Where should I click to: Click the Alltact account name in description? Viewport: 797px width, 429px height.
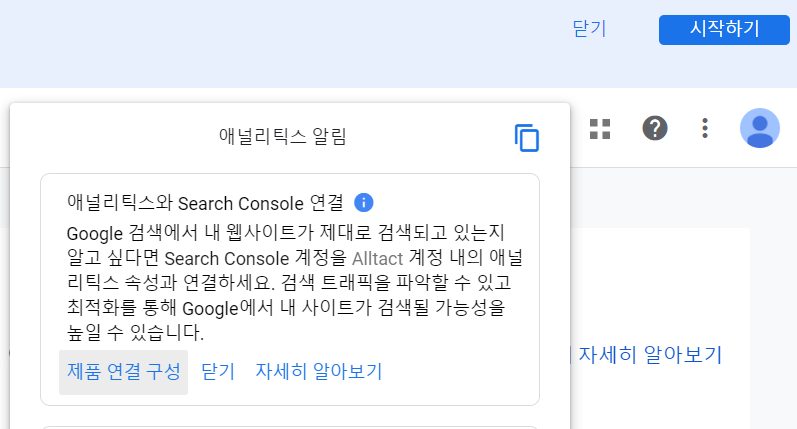coord(378,259)
